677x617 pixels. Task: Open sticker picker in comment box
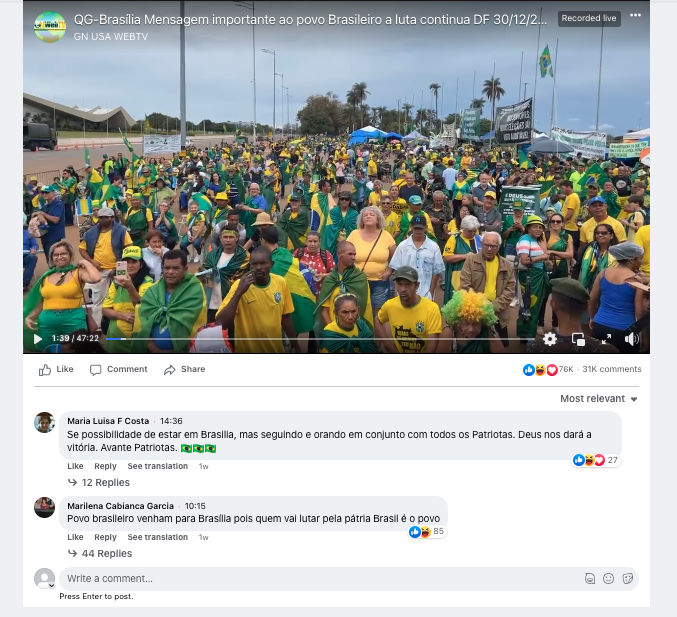pyautogui.click(x=628, y=579)
